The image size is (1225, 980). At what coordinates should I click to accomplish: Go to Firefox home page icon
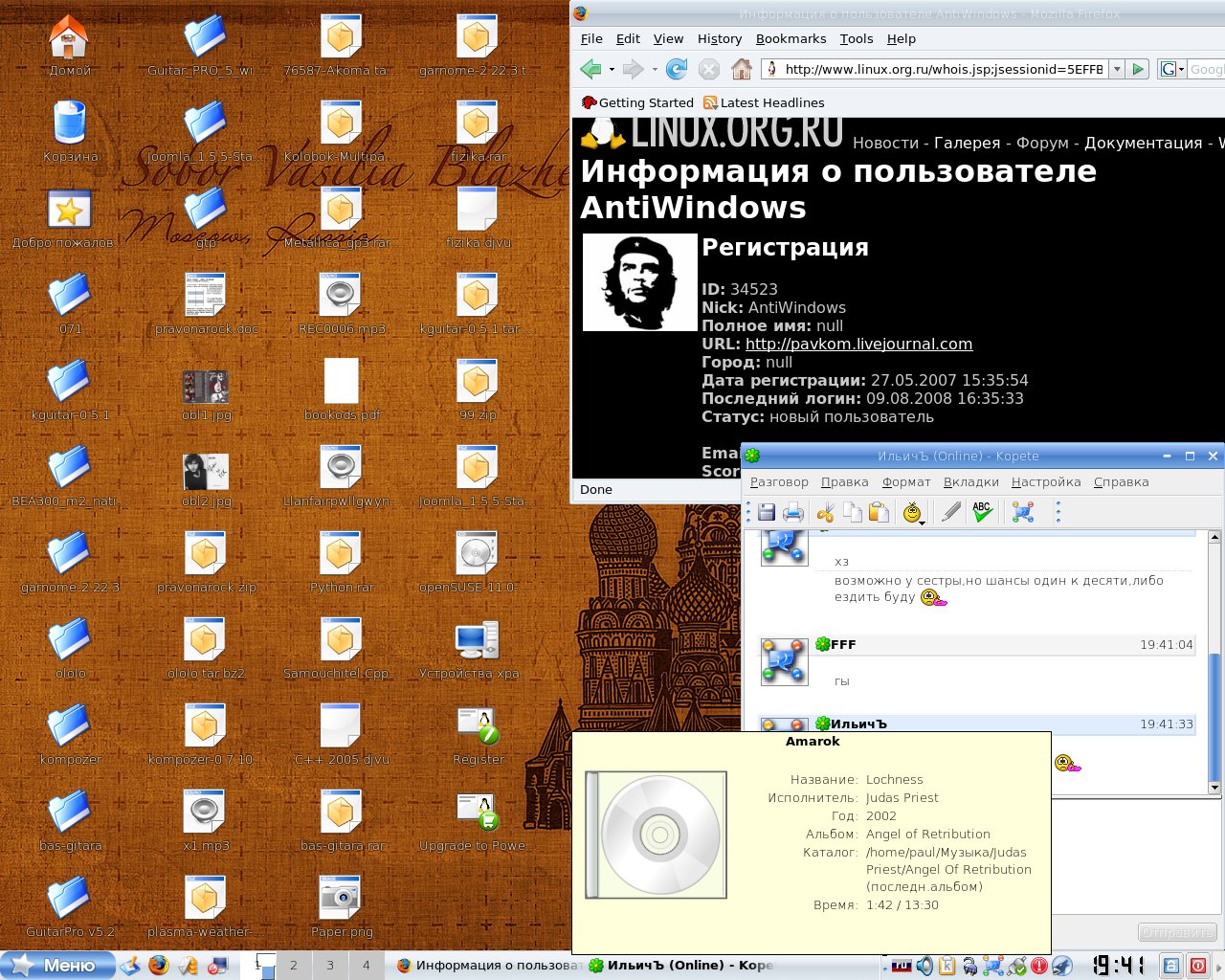tap(742, 69)
